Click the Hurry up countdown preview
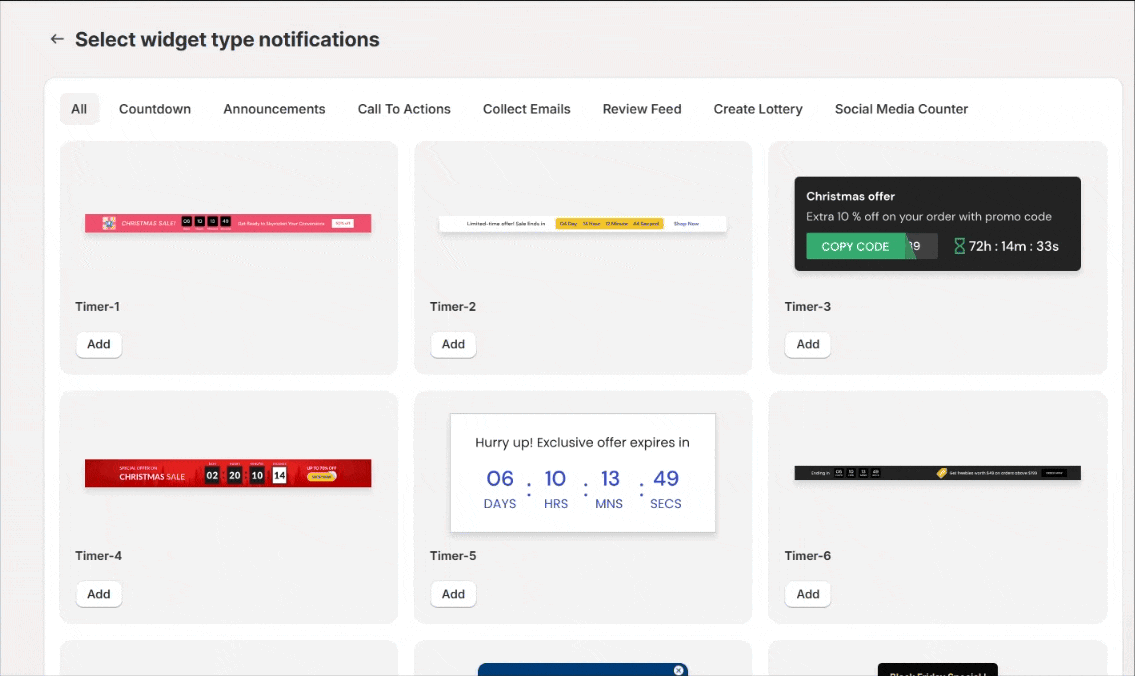The width and height of the screenshot is (1135, 676). [x=583, y=473]
